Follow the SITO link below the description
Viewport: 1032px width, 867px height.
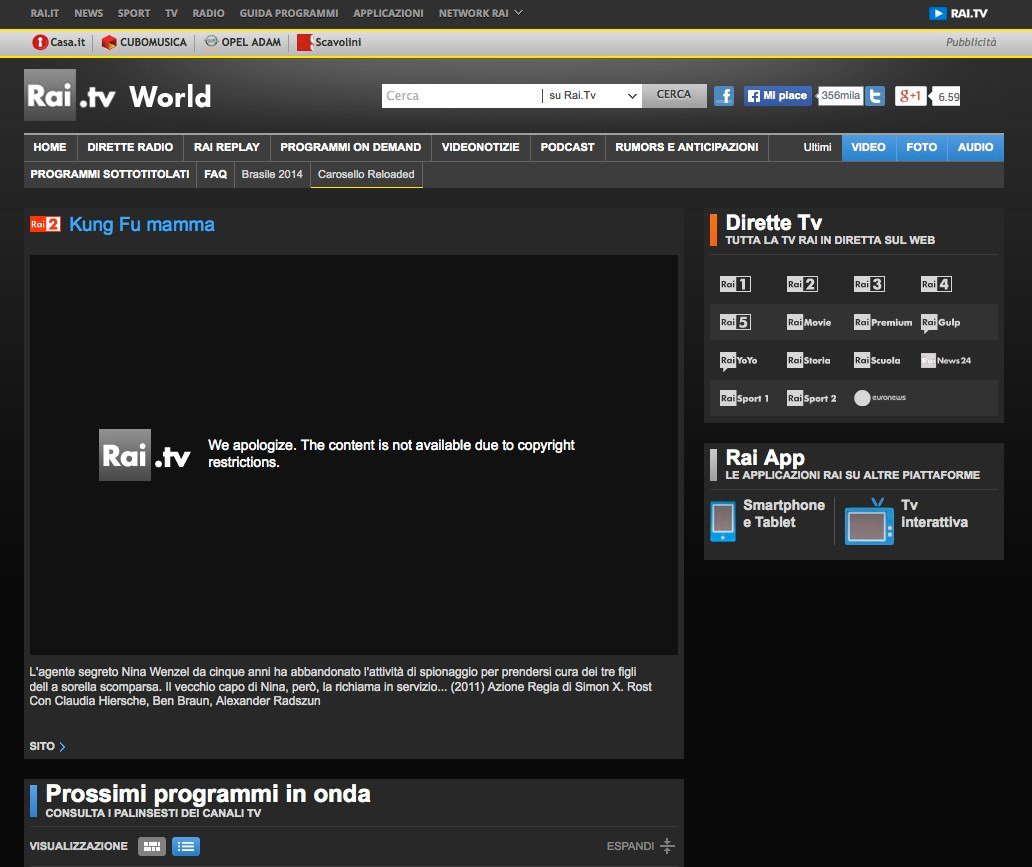click(x=47, y=747)
